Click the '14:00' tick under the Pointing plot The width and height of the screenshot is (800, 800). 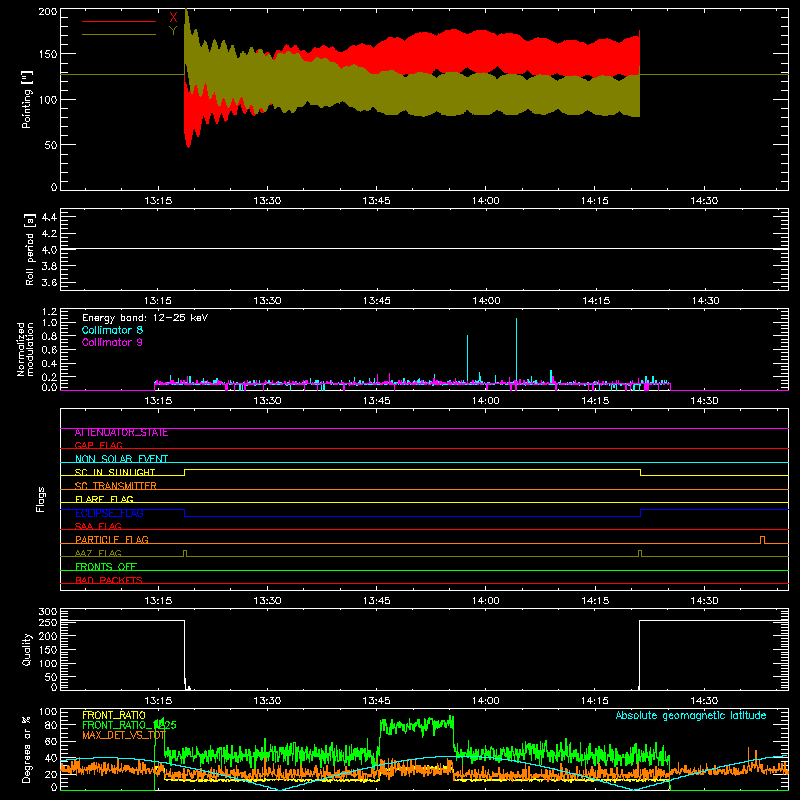pos(485,201)
